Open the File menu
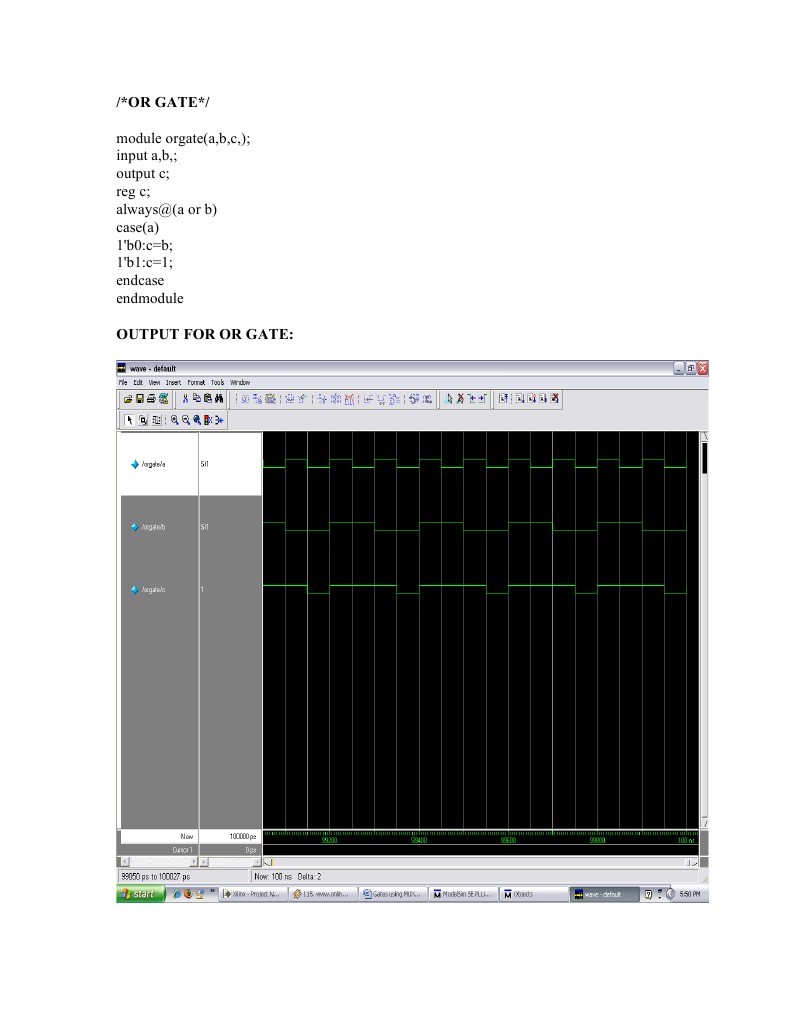This screenshot has height=1023, width=791. (123, 382)
